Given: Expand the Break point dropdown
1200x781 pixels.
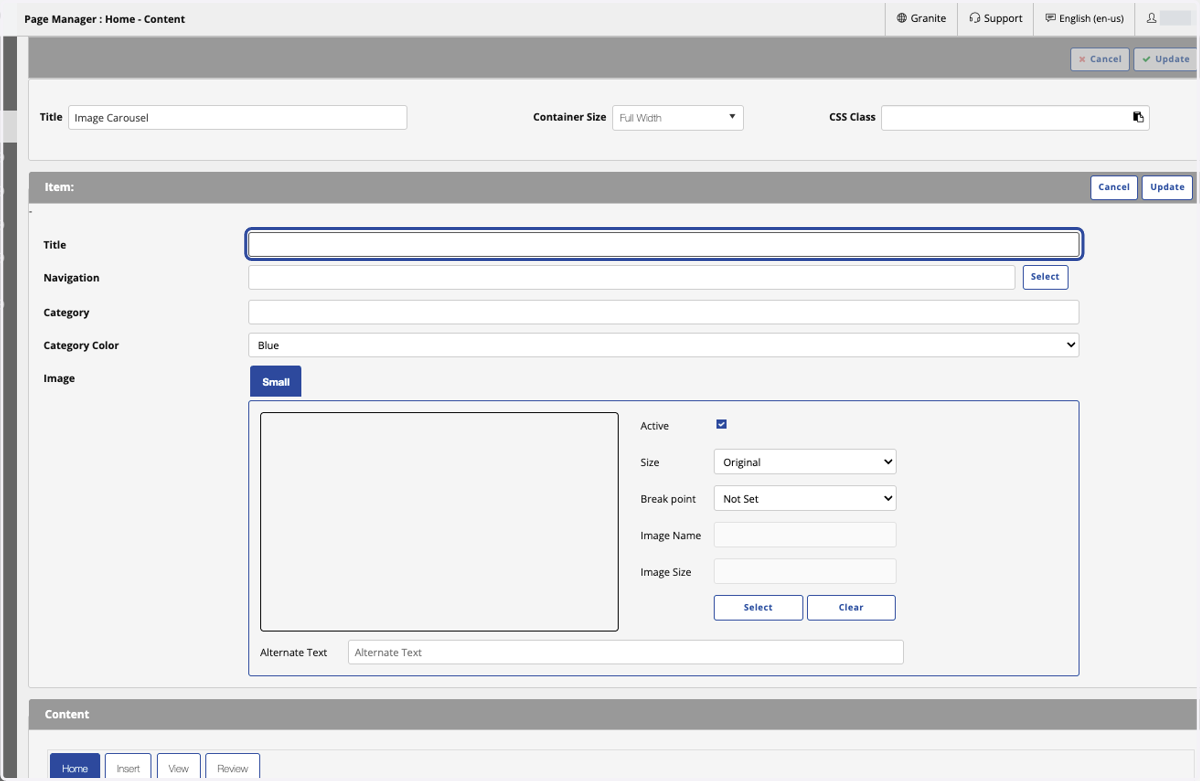Looking at the screenshot, I should tap(804, 498).
